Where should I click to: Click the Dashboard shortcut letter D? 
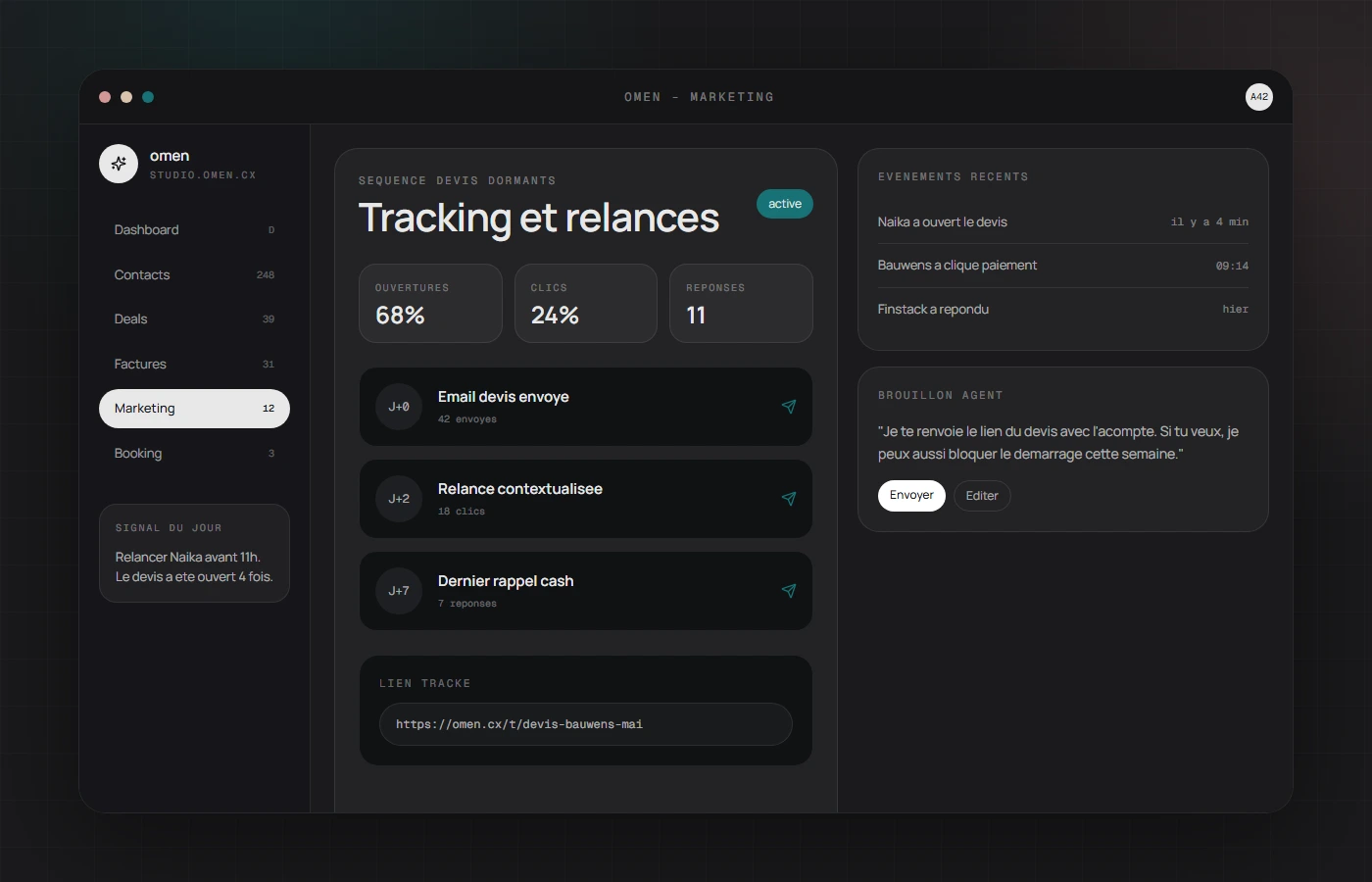271,230
